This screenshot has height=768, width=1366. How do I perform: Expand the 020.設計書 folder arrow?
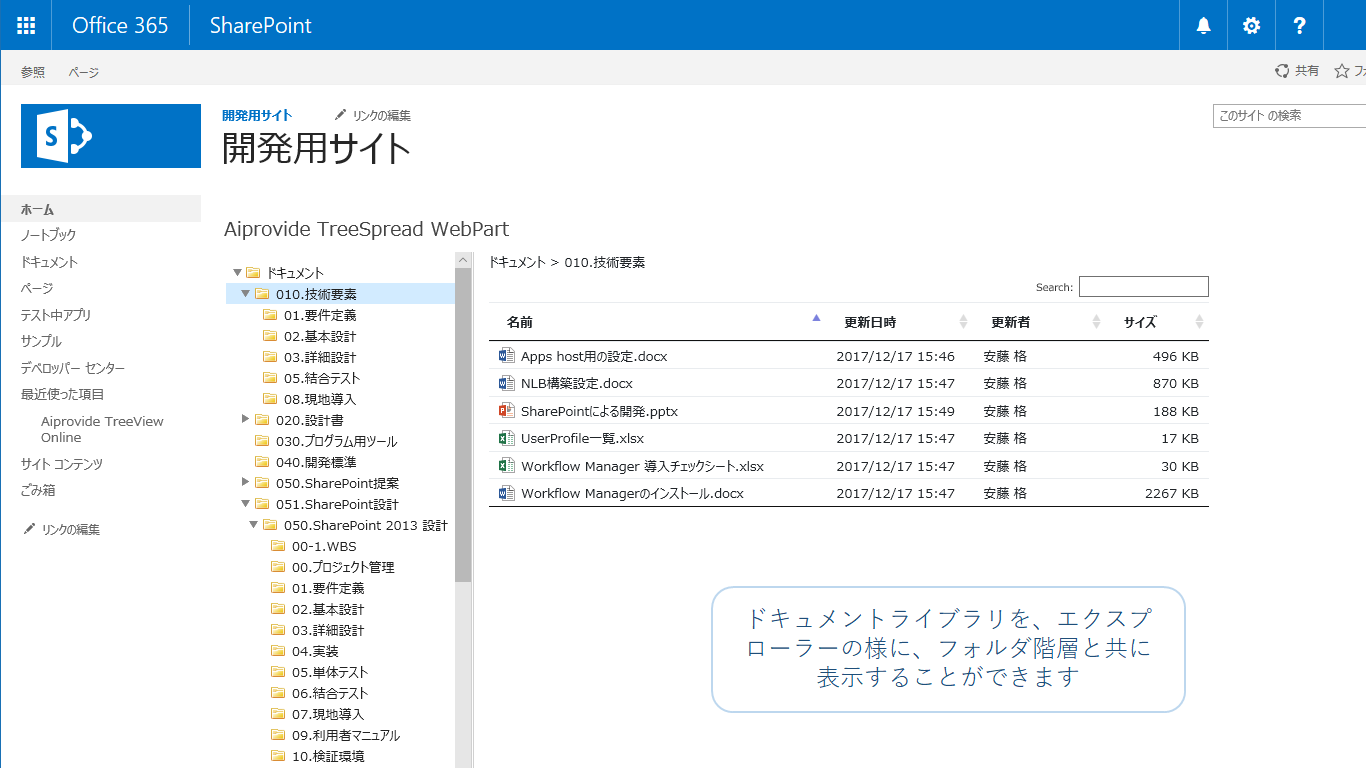coord(246,419)
